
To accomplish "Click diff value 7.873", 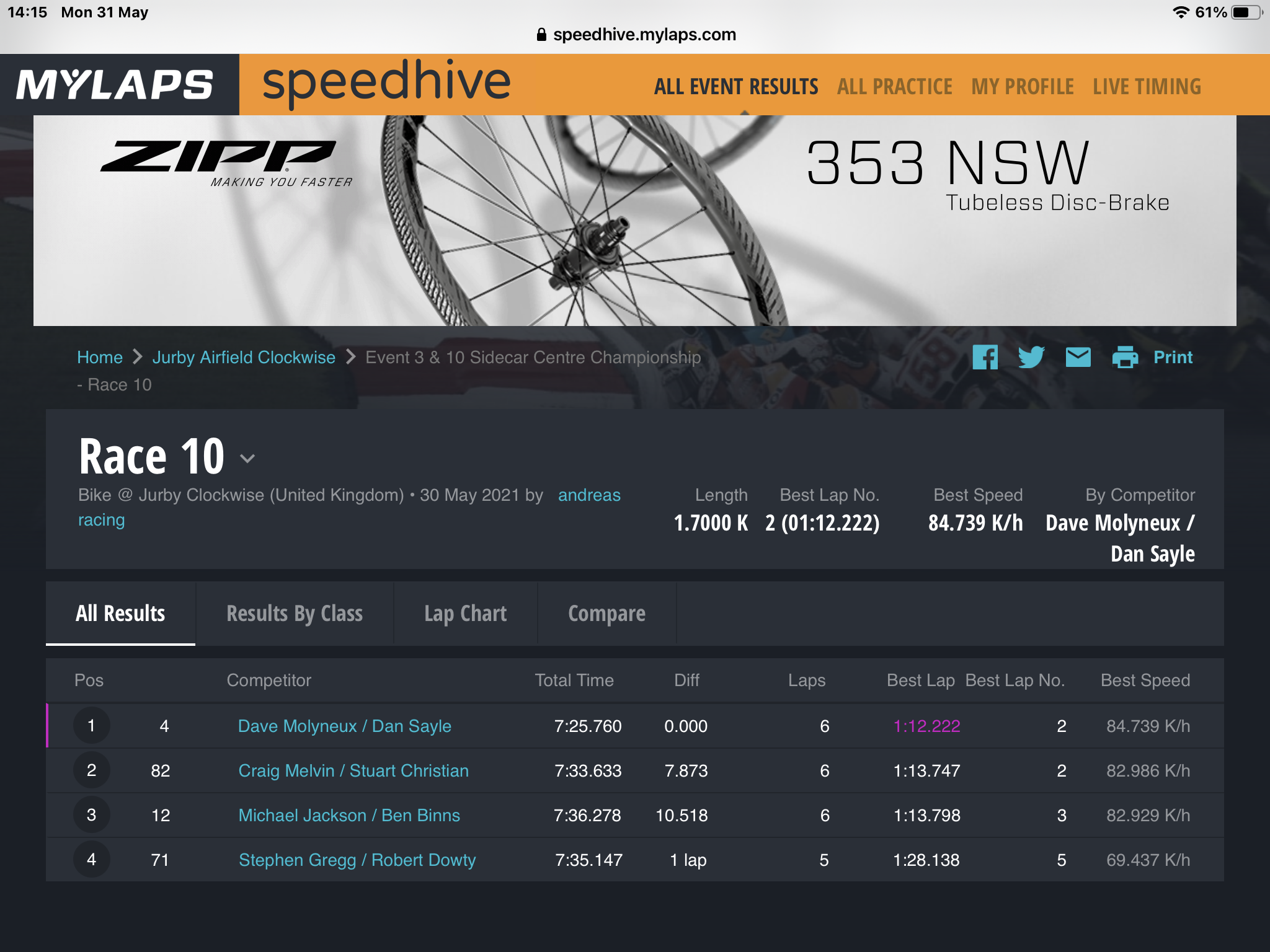I will [x=686, y=770].
